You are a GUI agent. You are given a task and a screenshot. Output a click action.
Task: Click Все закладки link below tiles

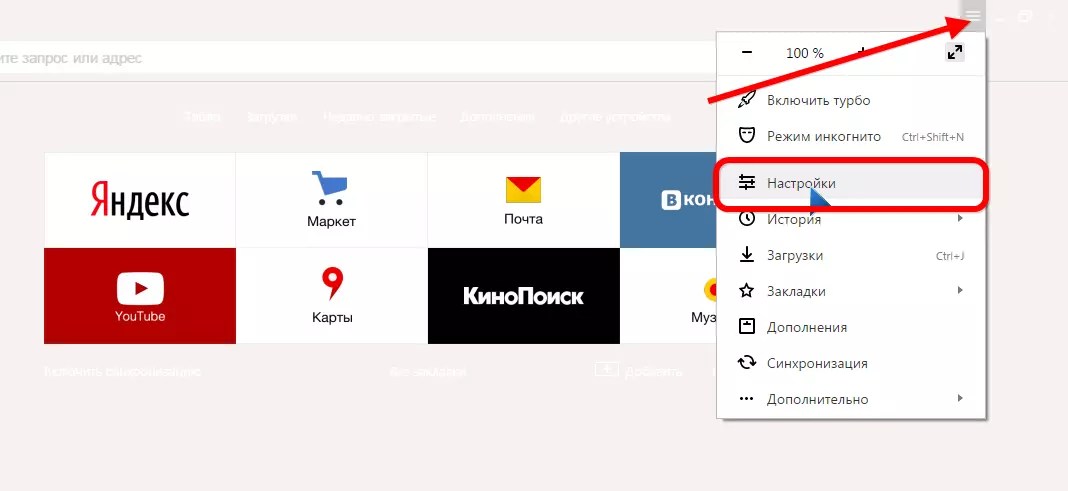click(428, 372)
